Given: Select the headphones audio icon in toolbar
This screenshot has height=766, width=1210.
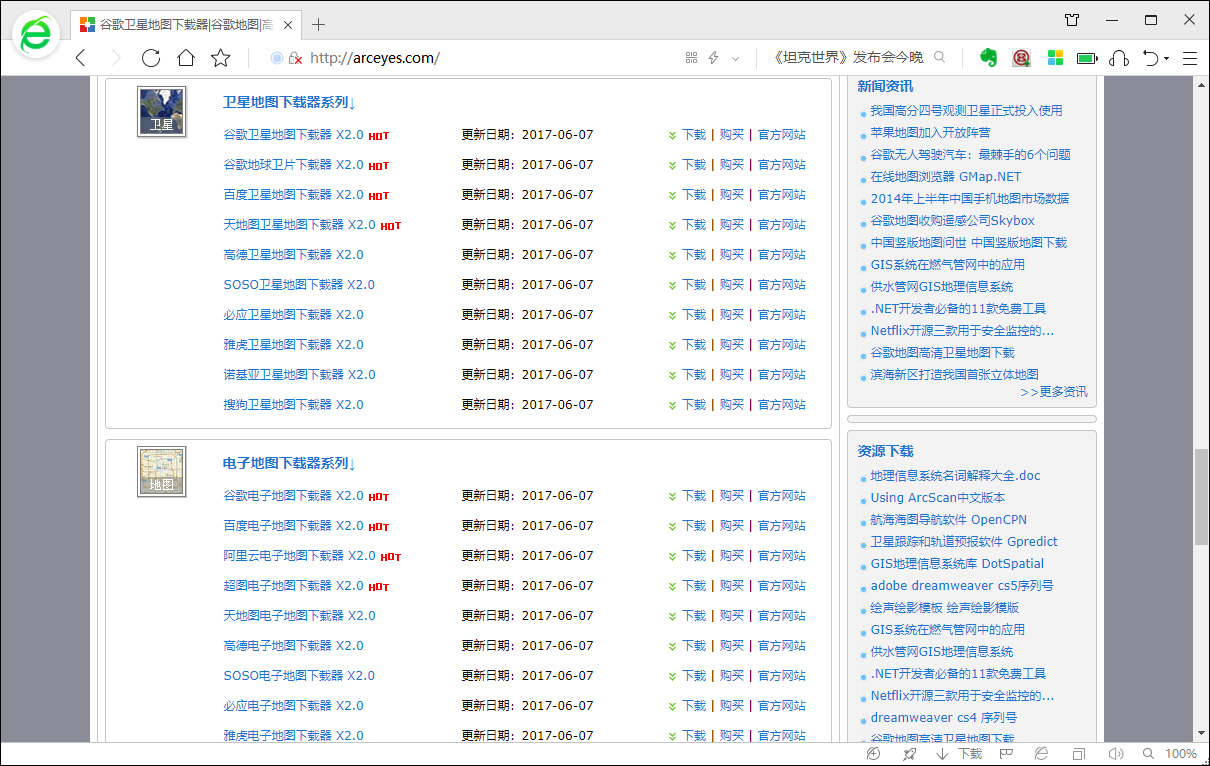Looking at the screenshot, I should [1119, 58].
